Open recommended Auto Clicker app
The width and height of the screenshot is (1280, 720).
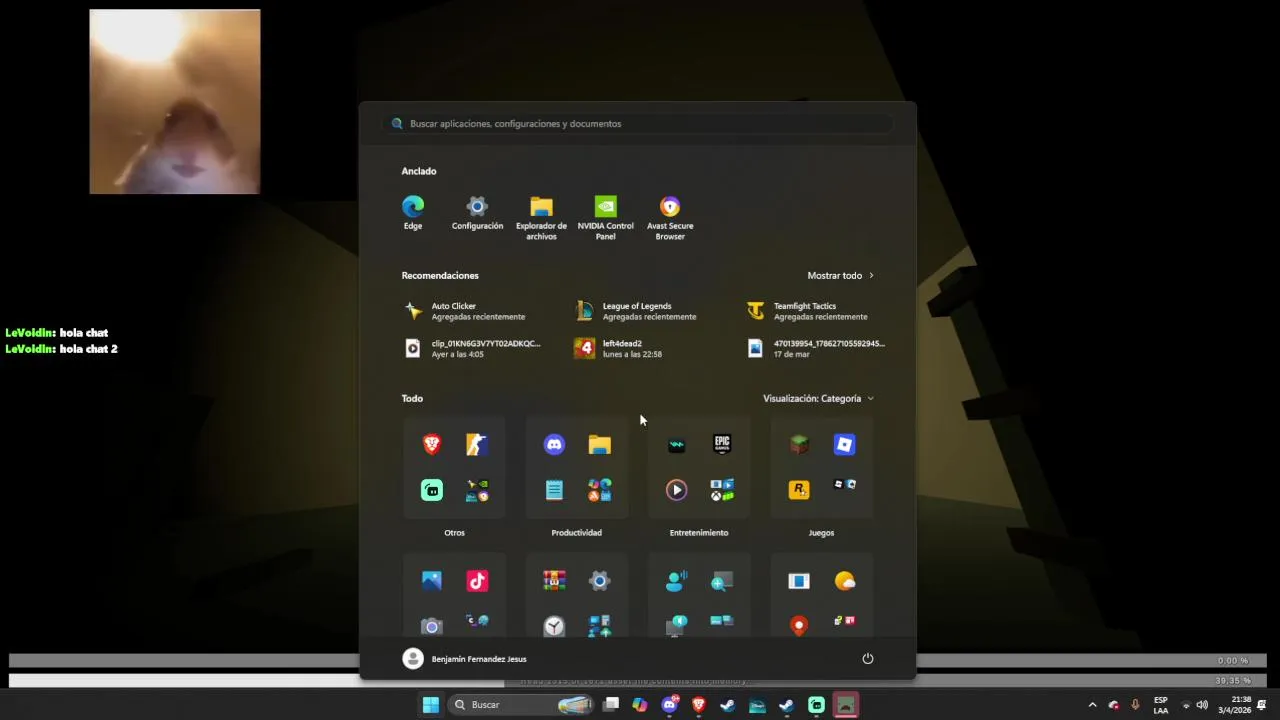point(465,311)
